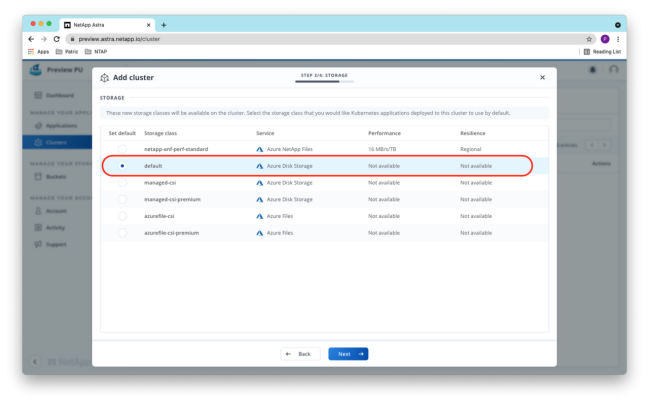650x405 pixels.
Task: Close the Add cluster dialog
Action: tap(542, 77)
